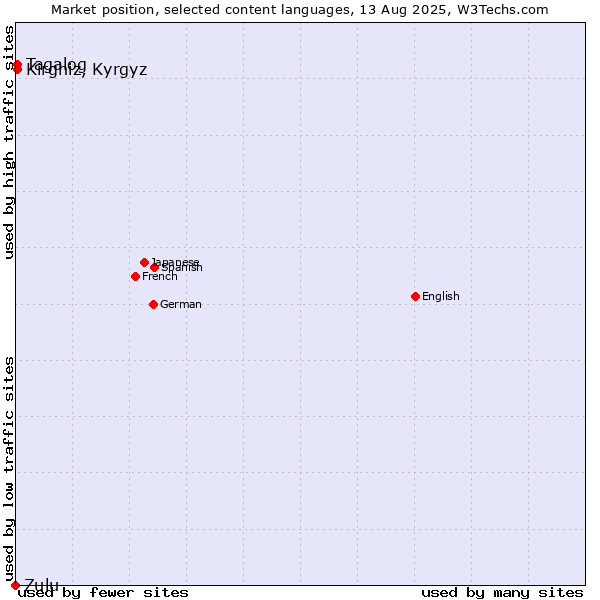Click the Tagalog red data point
The width and height of the screenshot is (600, 600).
pyautogui.click(x=17, y=64)
